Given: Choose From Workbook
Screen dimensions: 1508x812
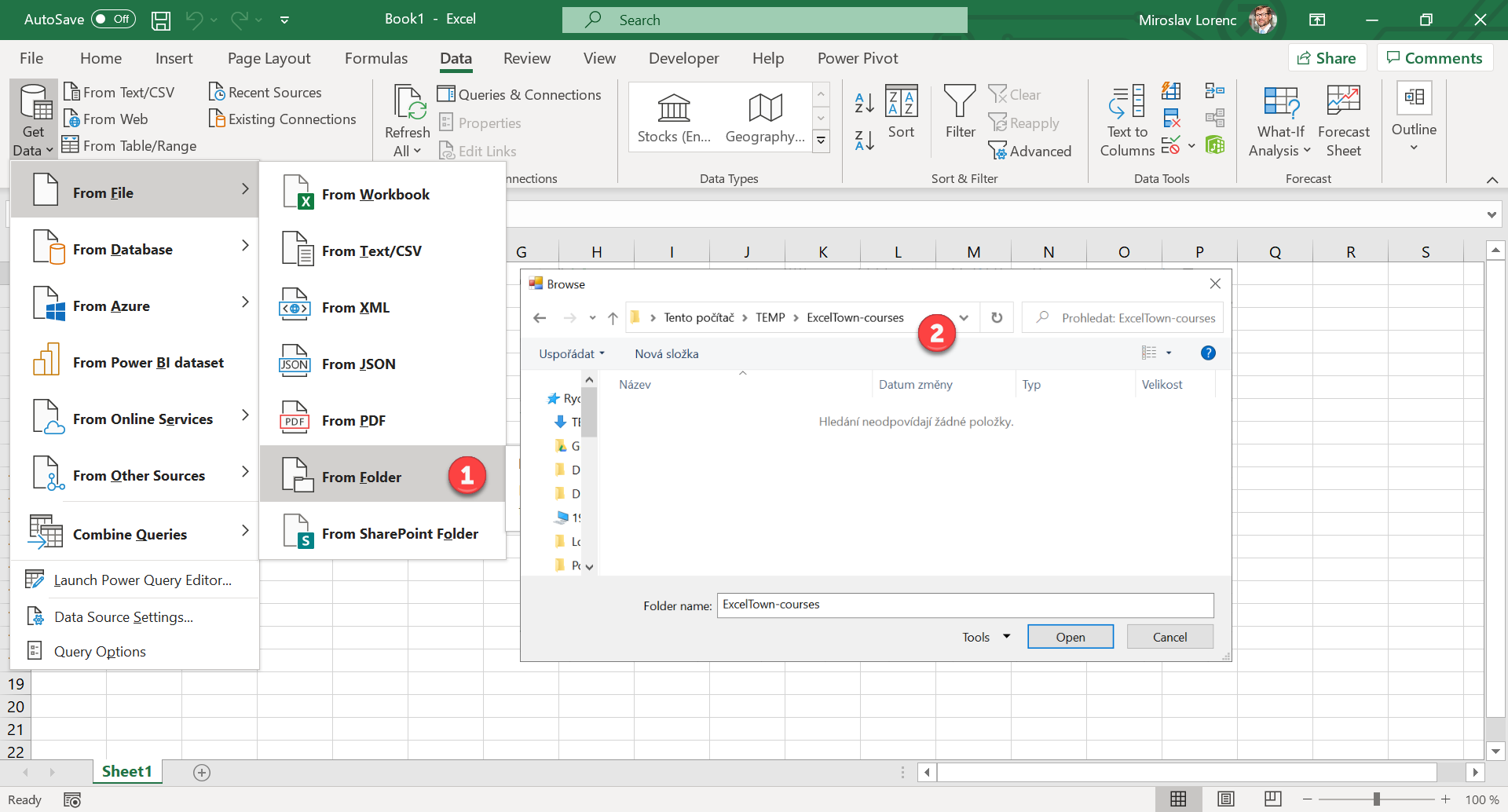Looking at the screenshot, I should pyautogui.click(x=382, y=194).
